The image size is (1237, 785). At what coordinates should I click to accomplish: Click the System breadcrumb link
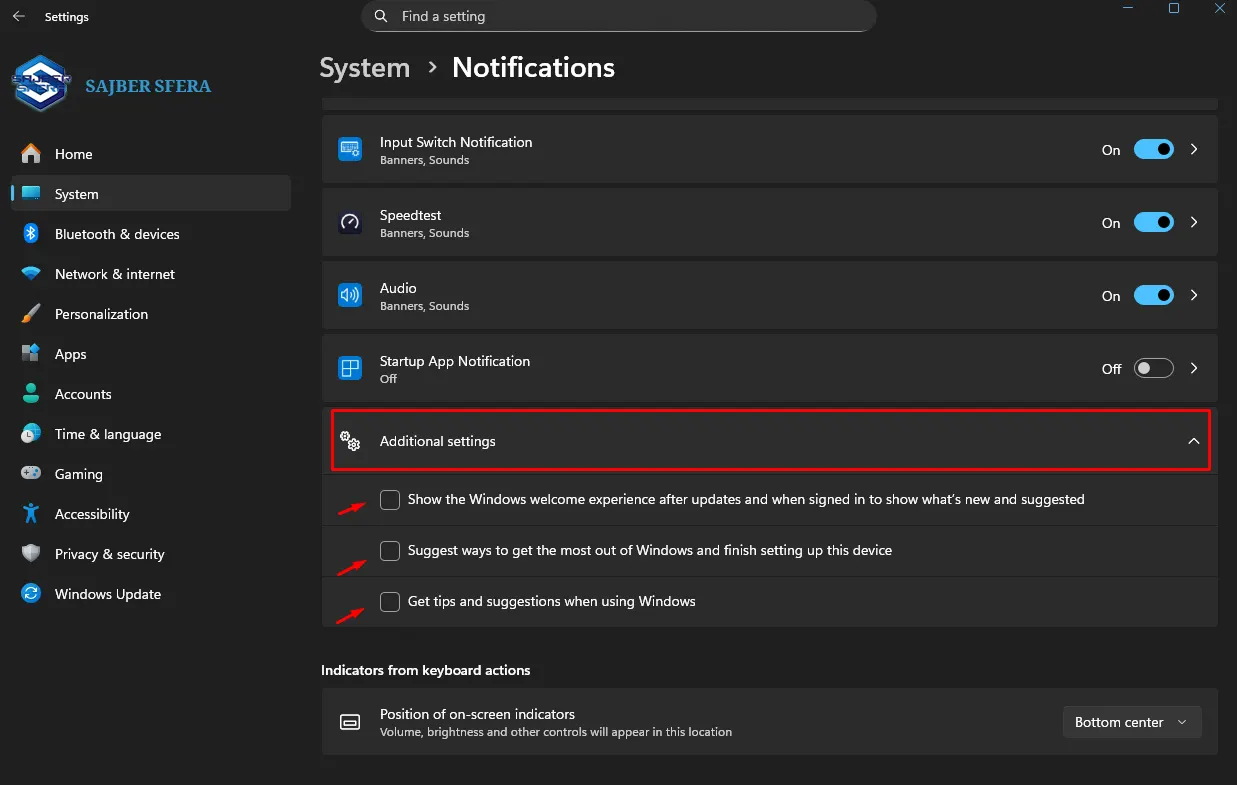(364, 68)
